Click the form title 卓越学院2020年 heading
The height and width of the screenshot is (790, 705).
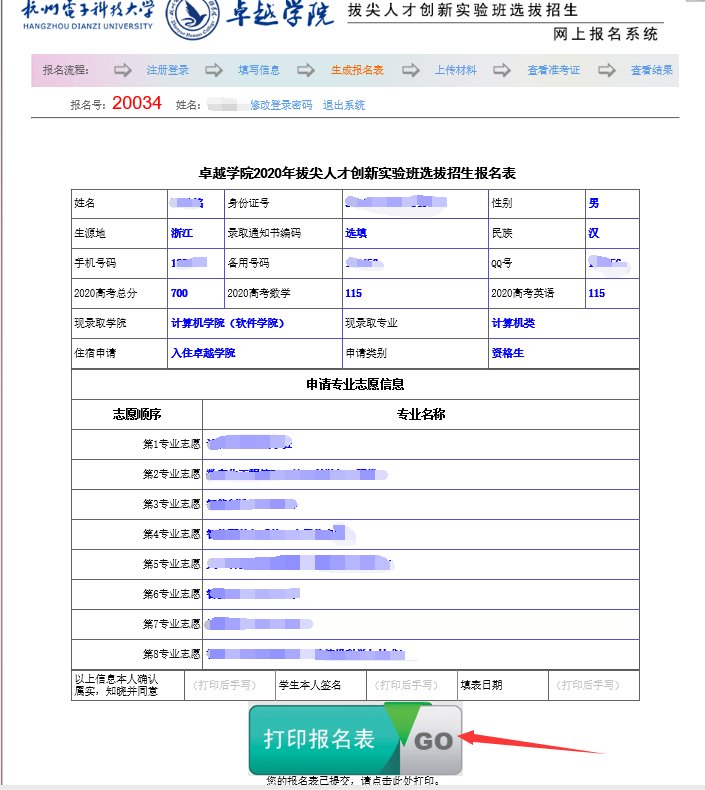pyautogui.click(x=357, y=173)
